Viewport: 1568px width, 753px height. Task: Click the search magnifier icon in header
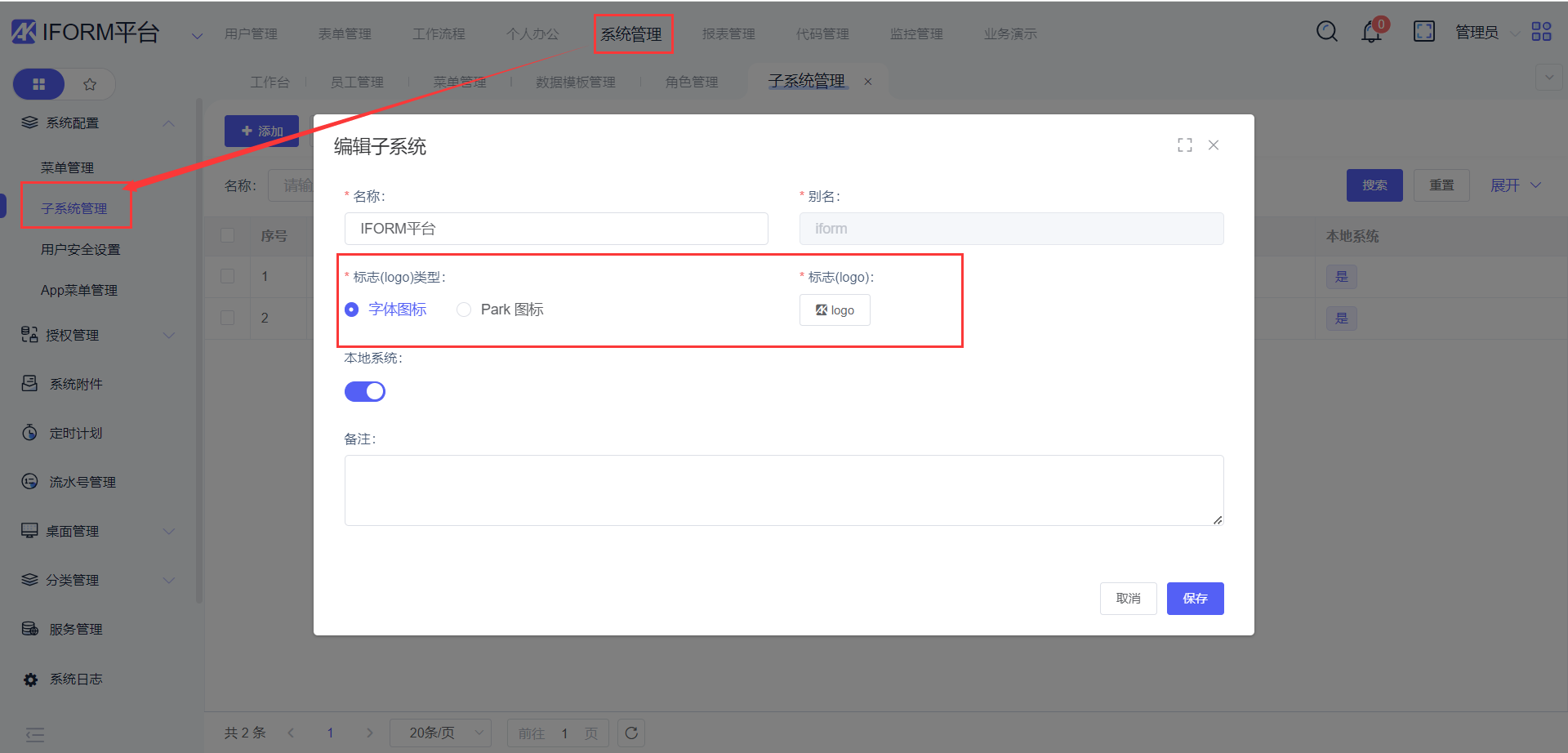click(x=1326, y=32)
